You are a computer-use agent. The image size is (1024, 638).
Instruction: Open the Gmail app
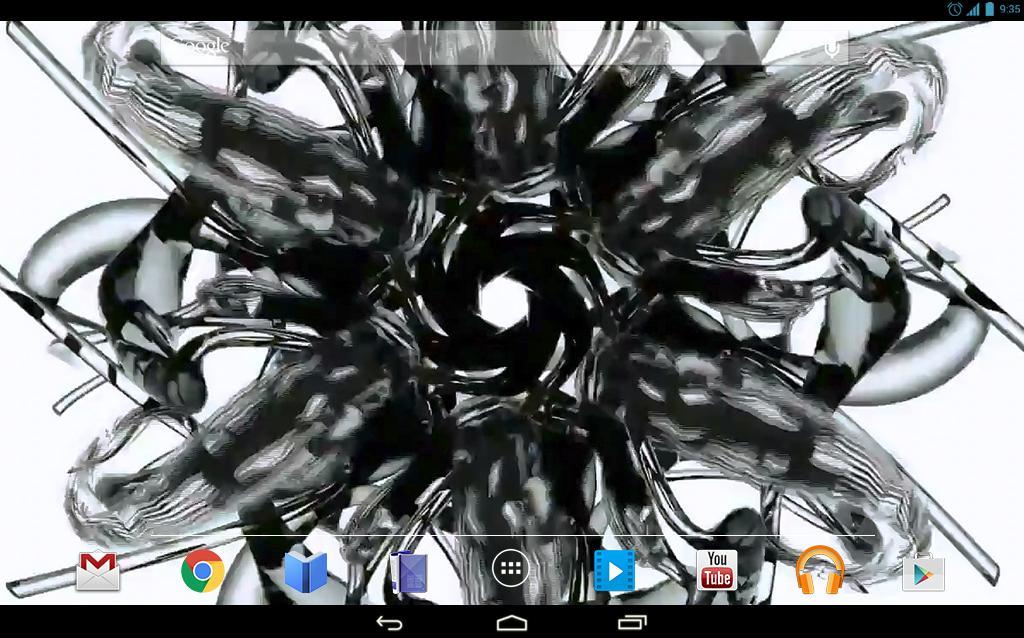tap(98, 571)
